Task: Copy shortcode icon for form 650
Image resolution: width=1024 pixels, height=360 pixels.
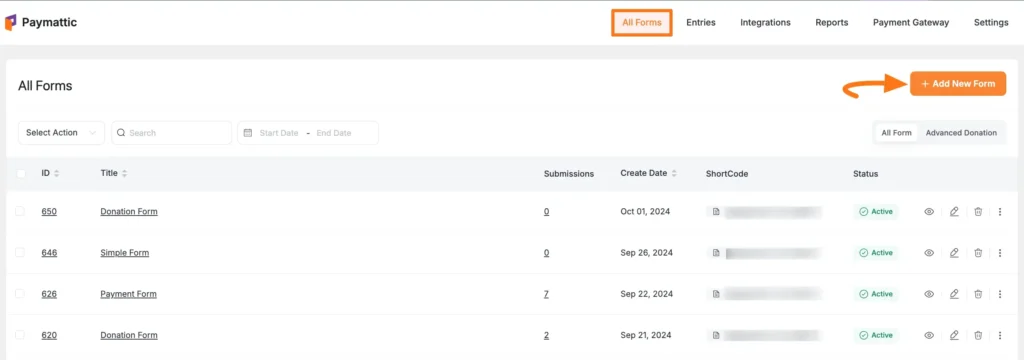Action: (x=716, y=212)
